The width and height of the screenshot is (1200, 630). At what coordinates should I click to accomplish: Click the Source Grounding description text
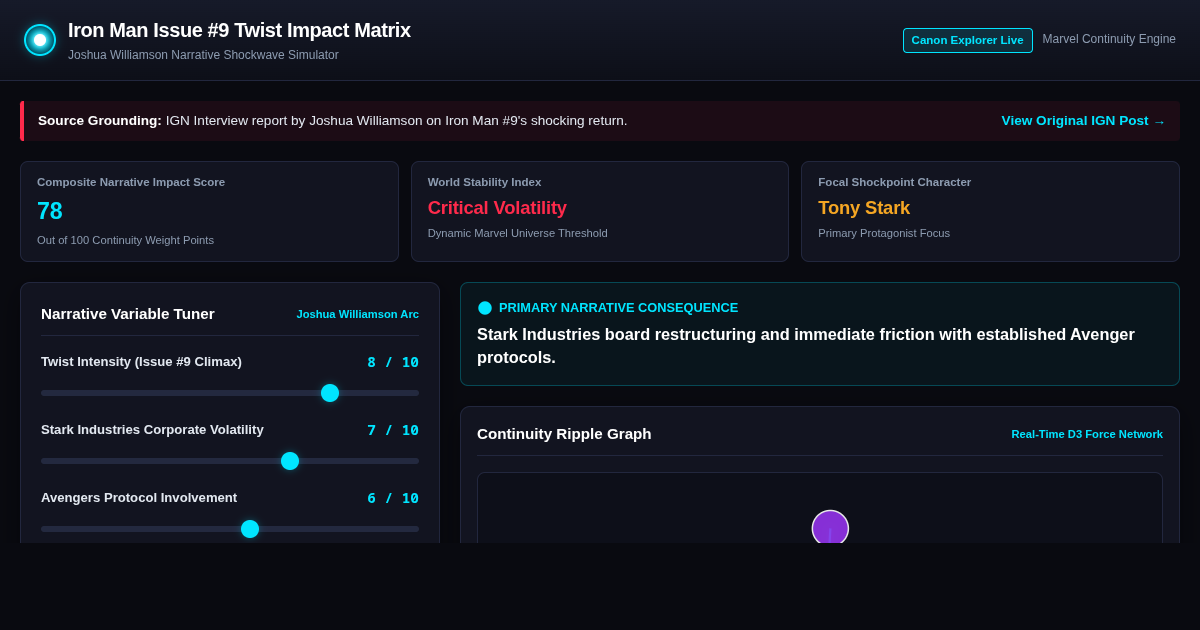333,121
